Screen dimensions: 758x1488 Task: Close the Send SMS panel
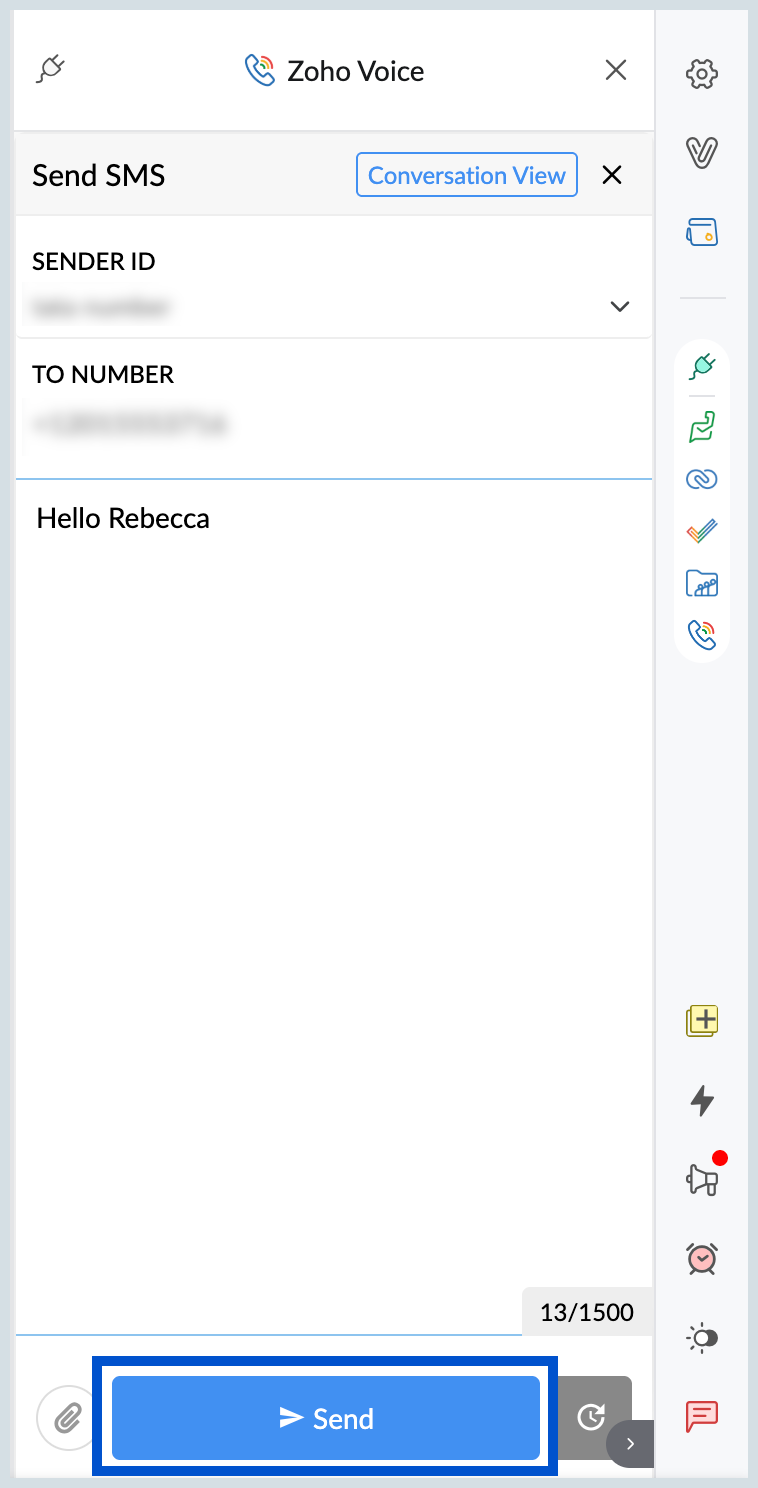point(612,176)
